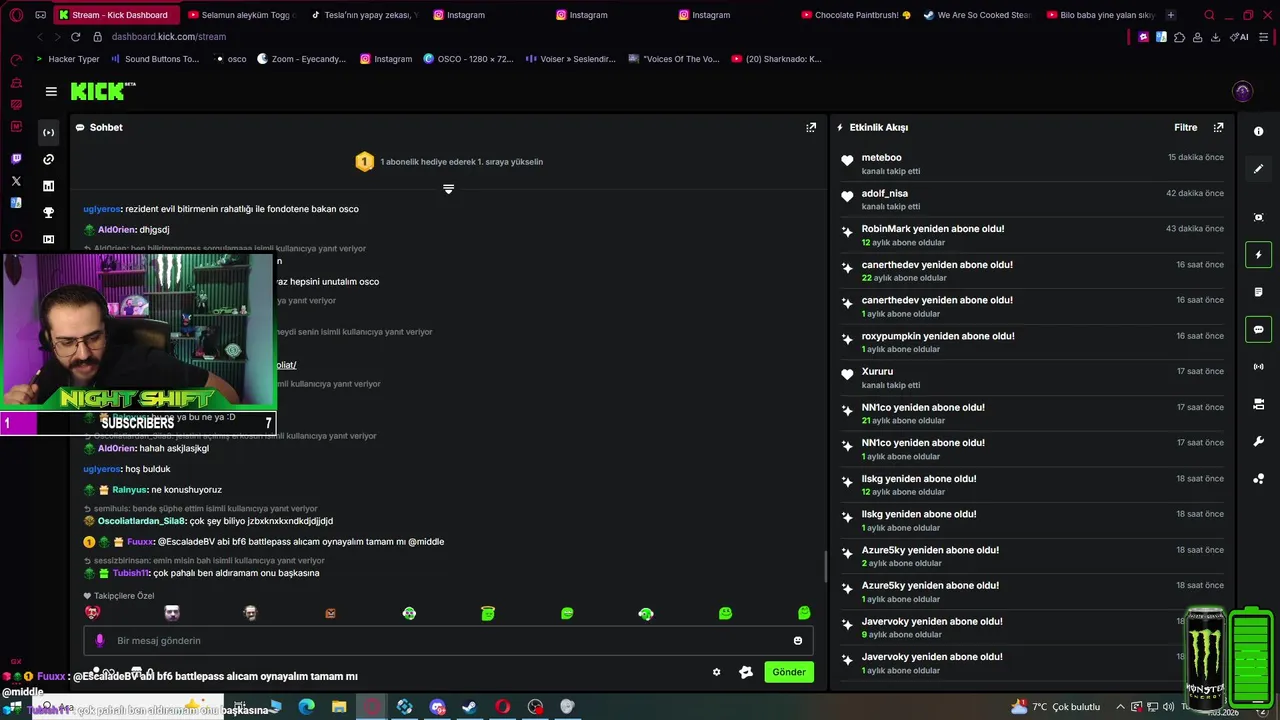Screen dimensions: 1280x720
Task: Open Microsoft Edge from the taskbar
Action: (306, 707)
